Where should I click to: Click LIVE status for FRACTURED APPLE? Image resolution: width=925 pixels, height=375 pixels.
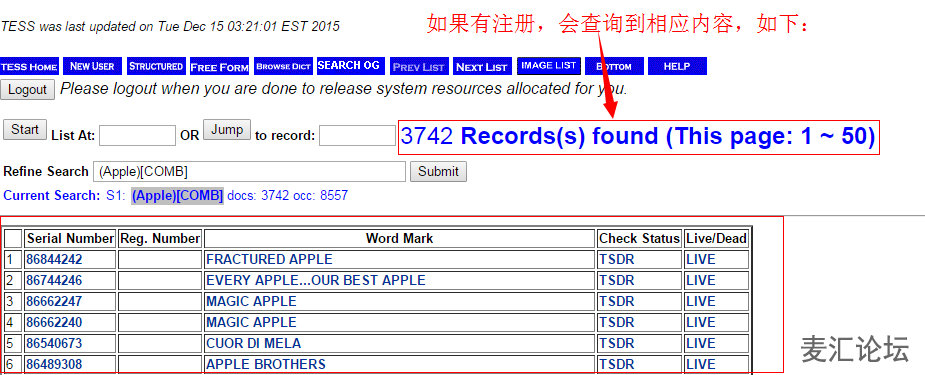click(x=701, y=259)
